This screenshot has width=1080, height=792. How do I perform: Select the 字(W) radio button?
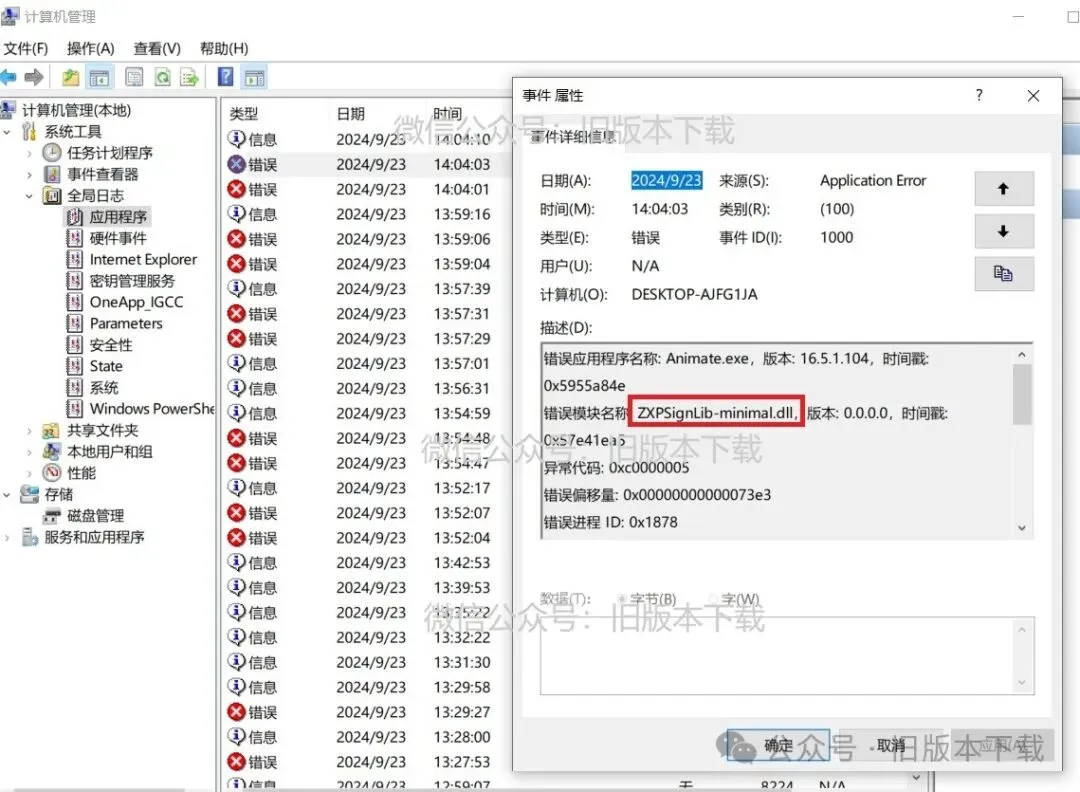click(713, 599)
